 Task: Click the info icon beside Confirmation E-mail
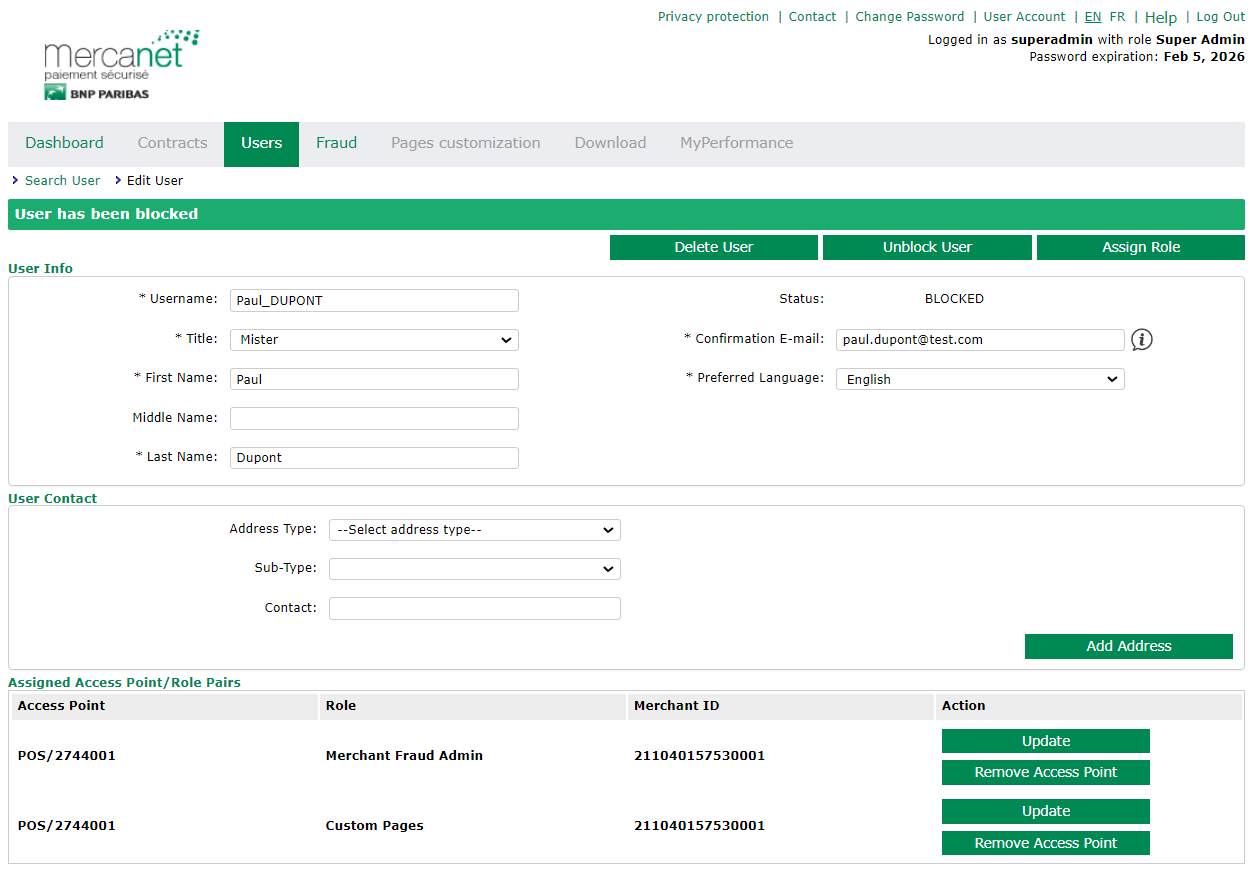click(1141, 340)
